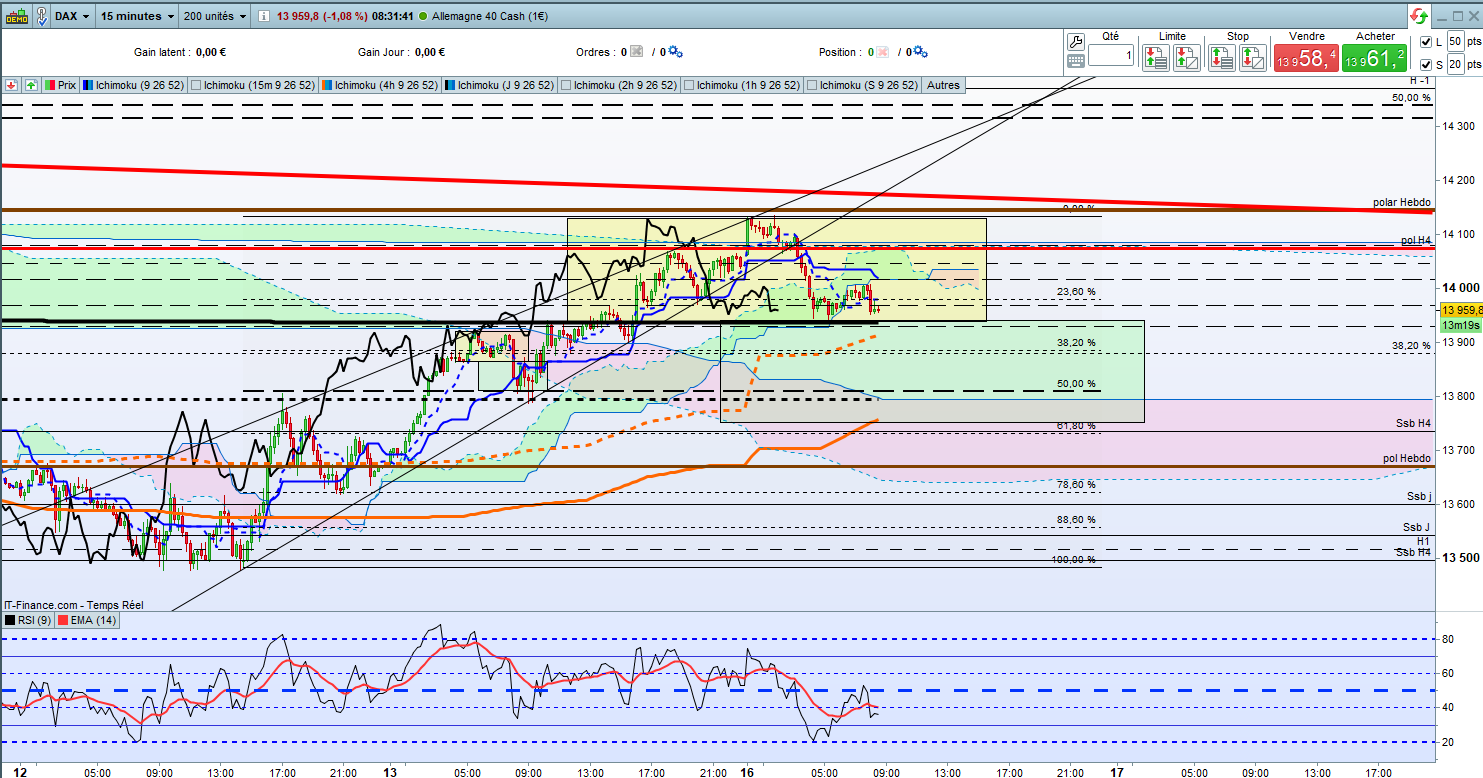Viewport: 1483px width, 778px height.
Task: Click the date marker 17 on the time axis
Action: click(x=1117, y=772)
